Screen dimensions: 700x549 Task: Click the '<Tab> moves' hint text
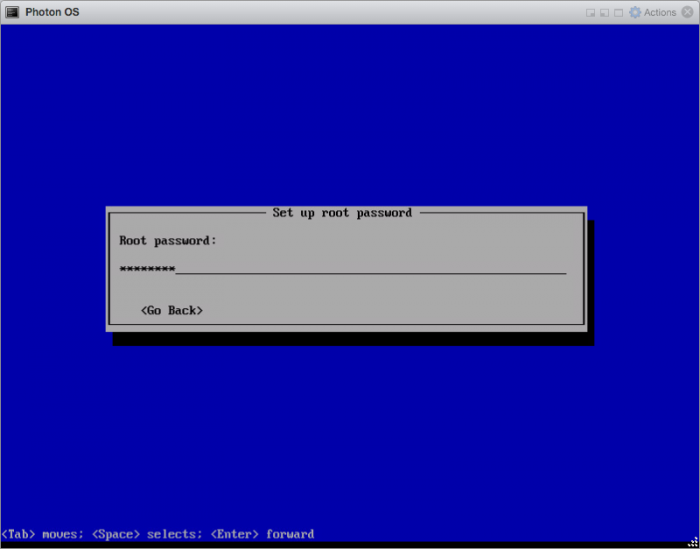(42, 534)
